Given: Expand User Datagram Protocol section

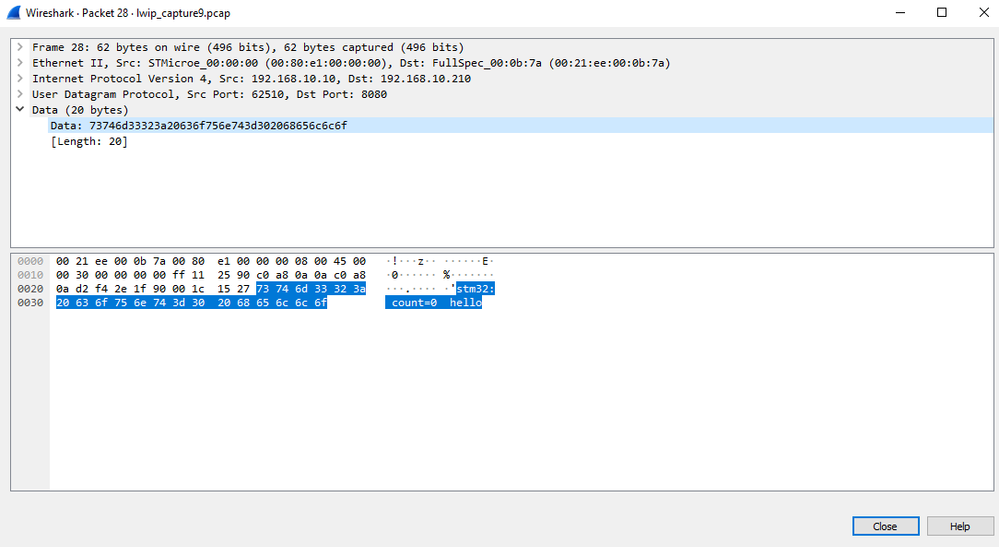Looking at the screenshot, I should (x=20, y=94).
